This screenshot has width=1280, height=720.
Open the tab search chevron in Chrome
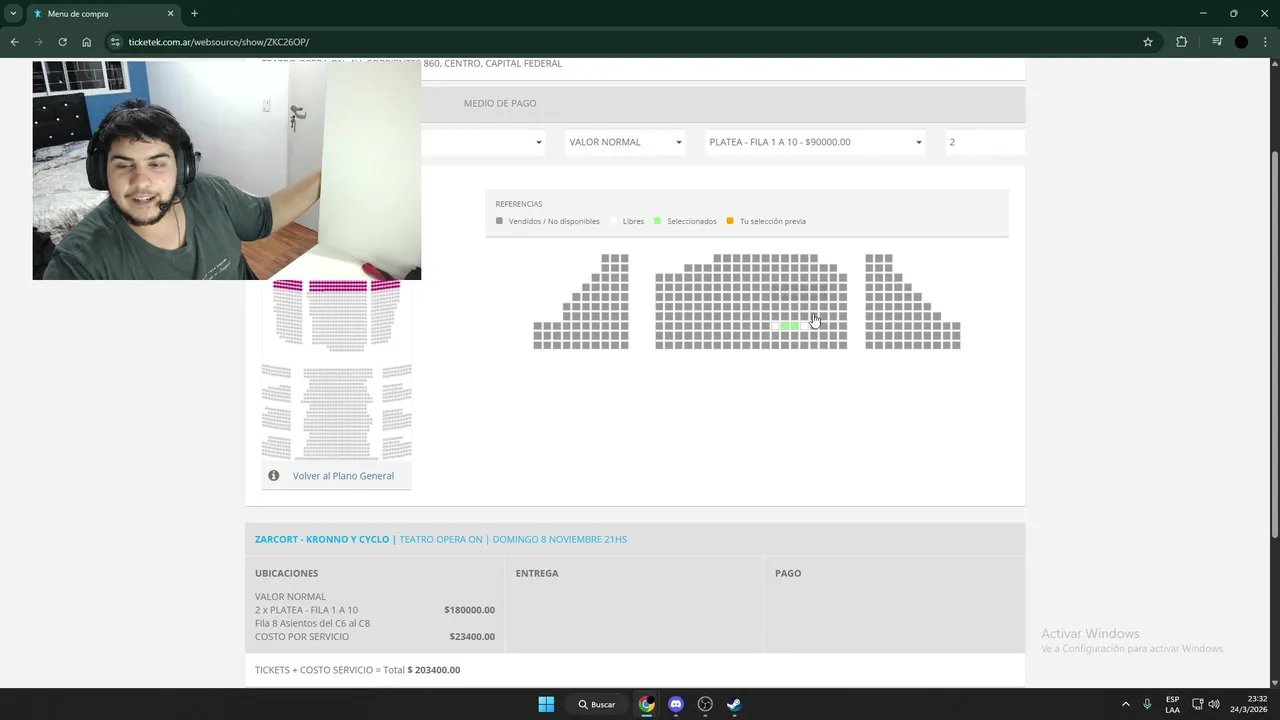13,14
